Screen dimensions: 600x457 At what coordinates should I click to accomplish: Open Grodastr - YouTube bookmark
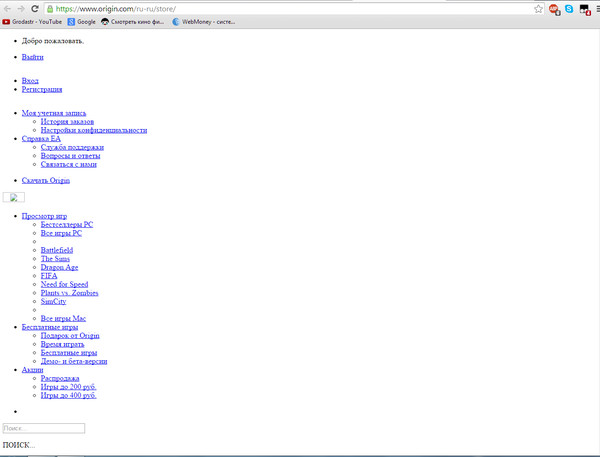32,22
